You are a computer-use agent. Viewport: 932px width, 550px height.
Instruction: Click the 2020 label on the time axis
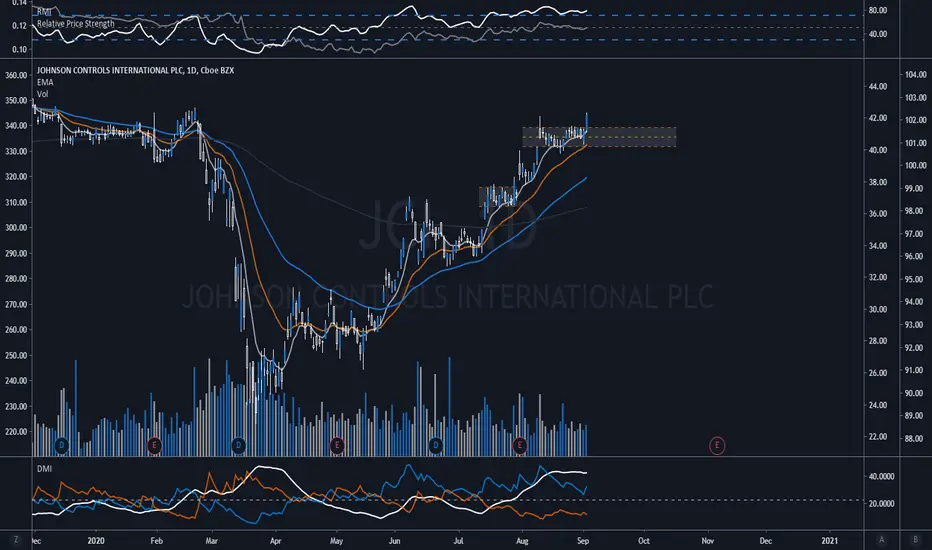(x=96, y=540)
